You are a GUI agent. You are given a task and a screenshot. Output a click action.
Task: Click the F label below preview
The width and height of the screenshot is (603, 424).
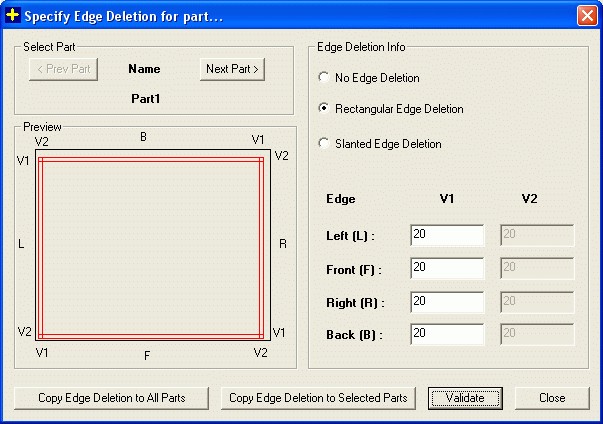coord(147,356)
